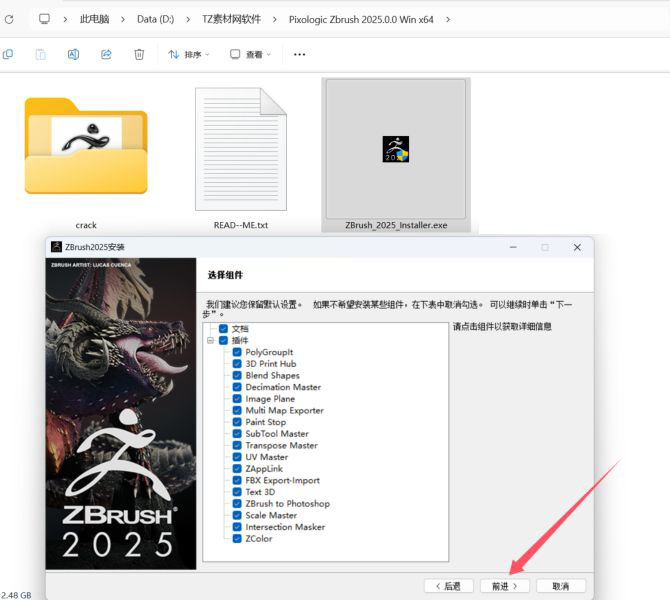Uncheck the Image Plane plugin

click(x=237, y=399)
